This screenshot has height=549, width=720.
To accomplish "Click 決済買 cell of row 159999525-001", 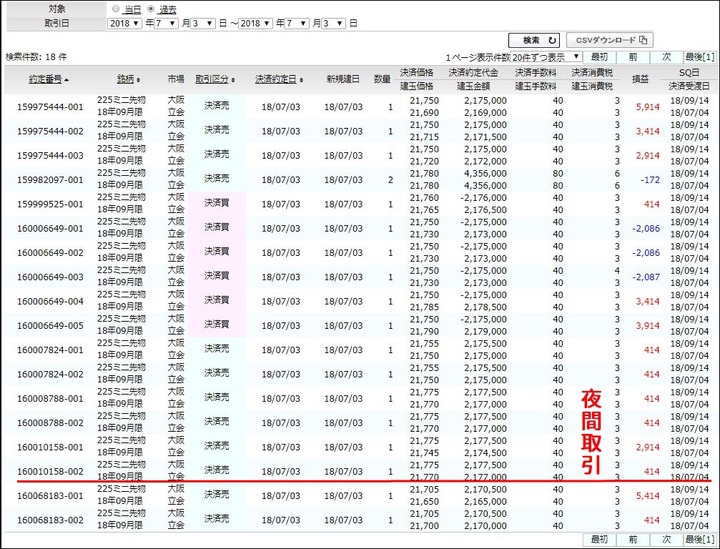I will (217, 203).
